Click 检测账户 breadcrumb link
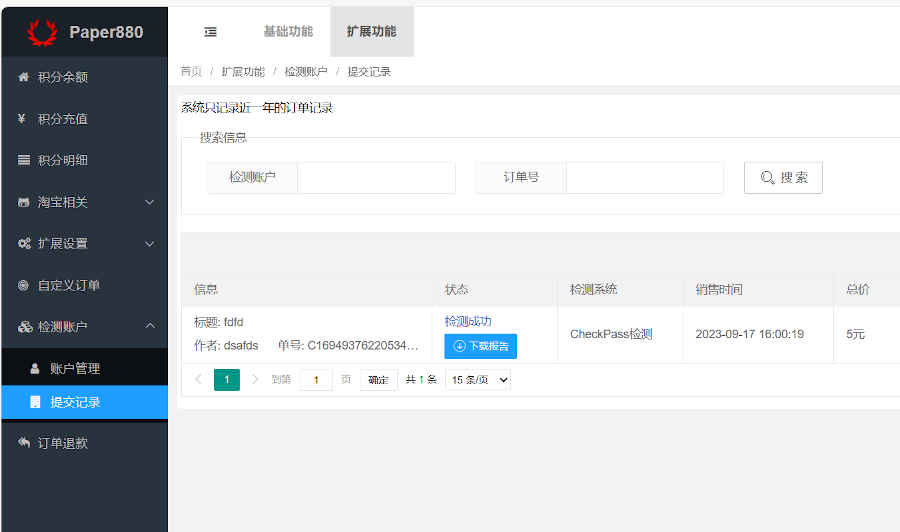This screenshot has width=900, height=532. click(x=306, y=72)
